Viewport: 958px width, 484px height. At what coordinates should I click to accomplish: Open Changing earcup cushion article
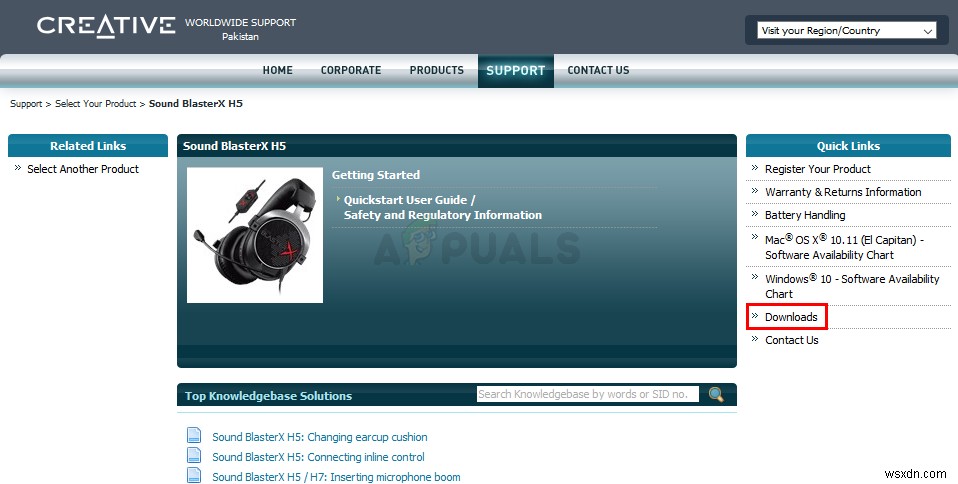(320, 437)
